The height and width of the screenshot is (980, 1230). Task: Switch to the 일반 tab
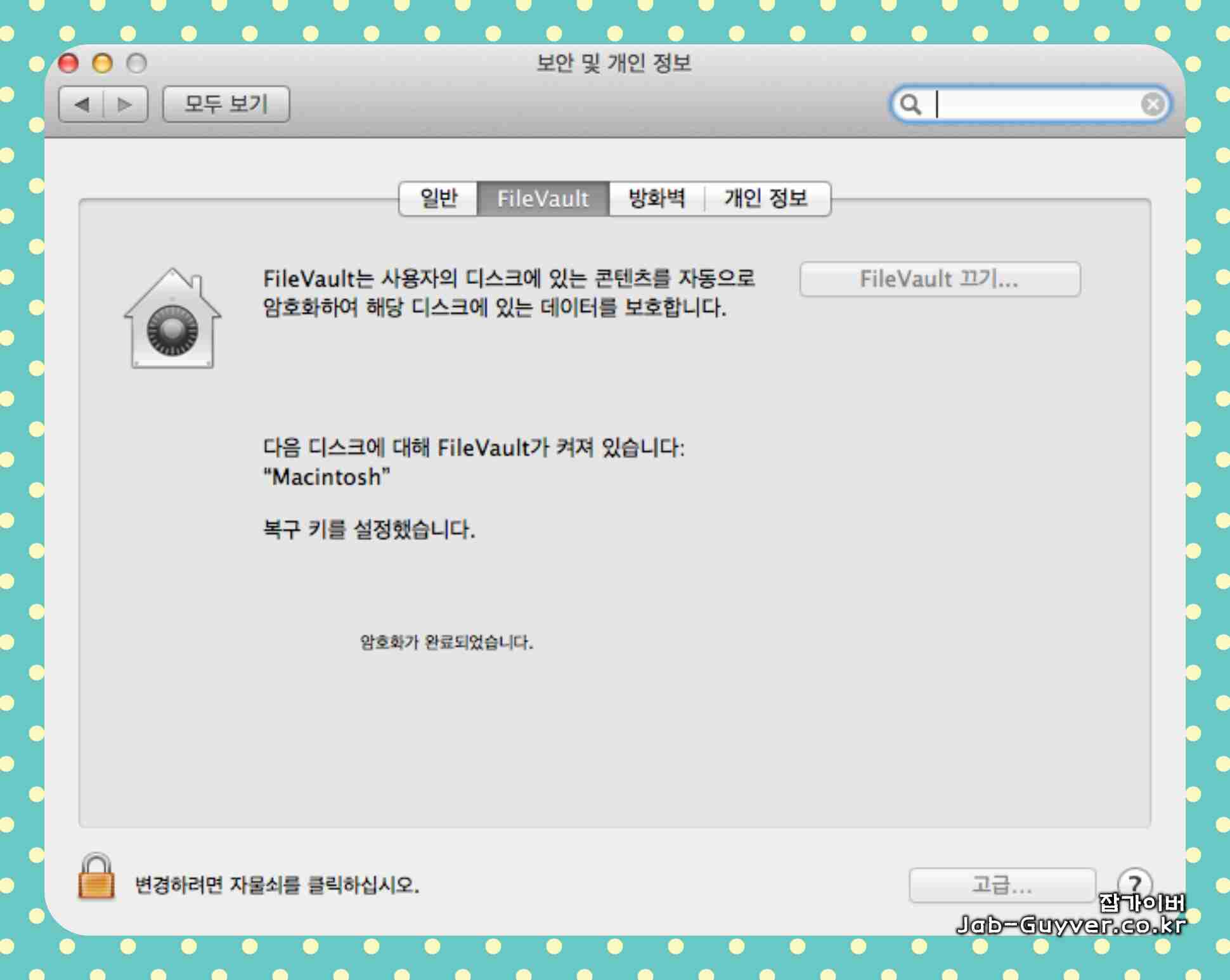(x=439, y=198)
